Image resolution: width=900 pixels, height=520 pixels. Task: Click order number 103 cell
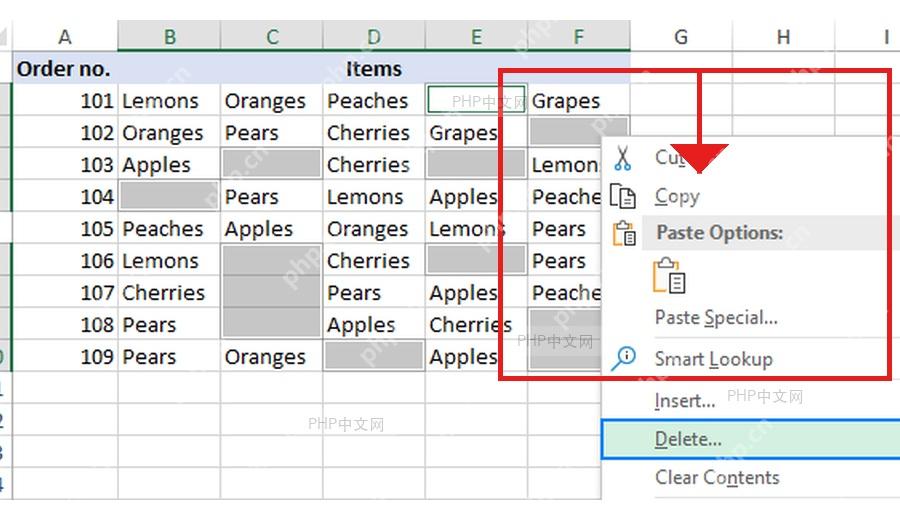[65, 165]
